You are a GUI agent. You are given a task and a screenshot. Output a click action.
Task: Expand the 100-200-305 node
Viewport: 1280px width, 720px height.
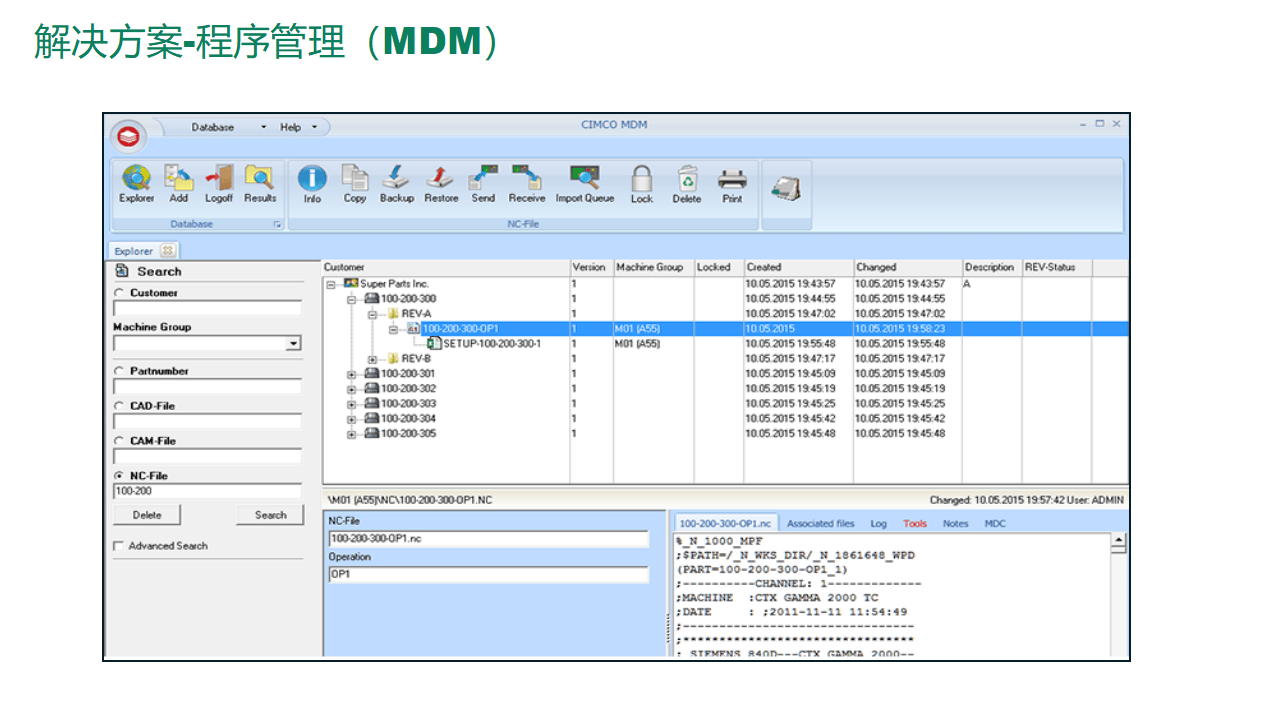(351, 435)
